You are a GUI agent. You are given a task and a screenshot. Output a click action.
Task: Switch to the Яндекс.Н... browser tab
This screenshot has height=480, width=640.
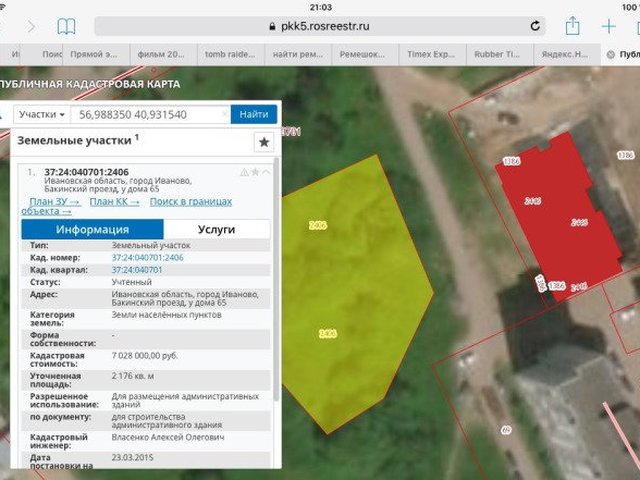pos(567,54)
